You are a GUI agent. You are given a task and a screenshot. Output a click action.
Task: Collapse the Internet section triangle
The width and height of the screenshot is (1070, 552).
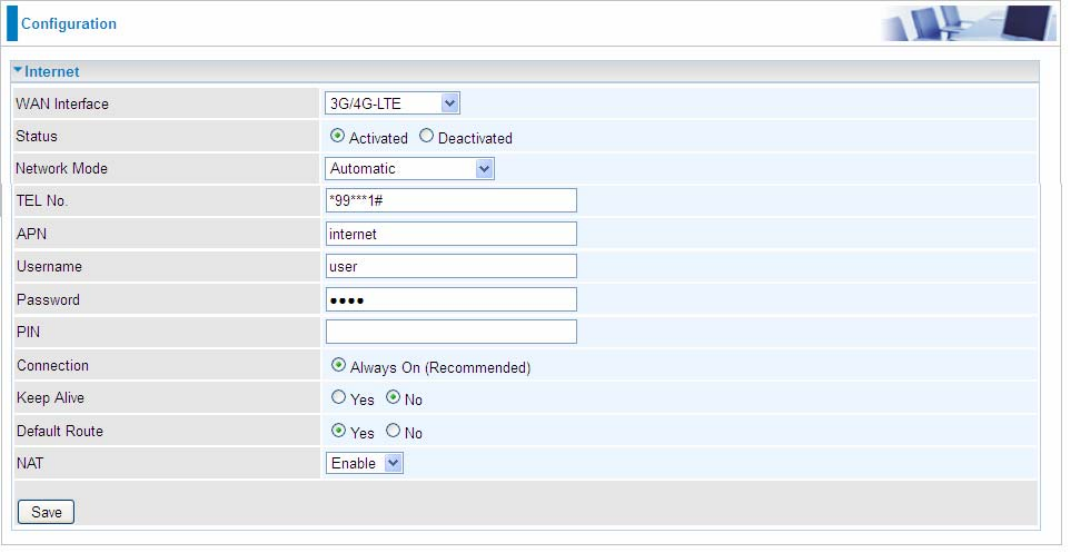[18, 70]
